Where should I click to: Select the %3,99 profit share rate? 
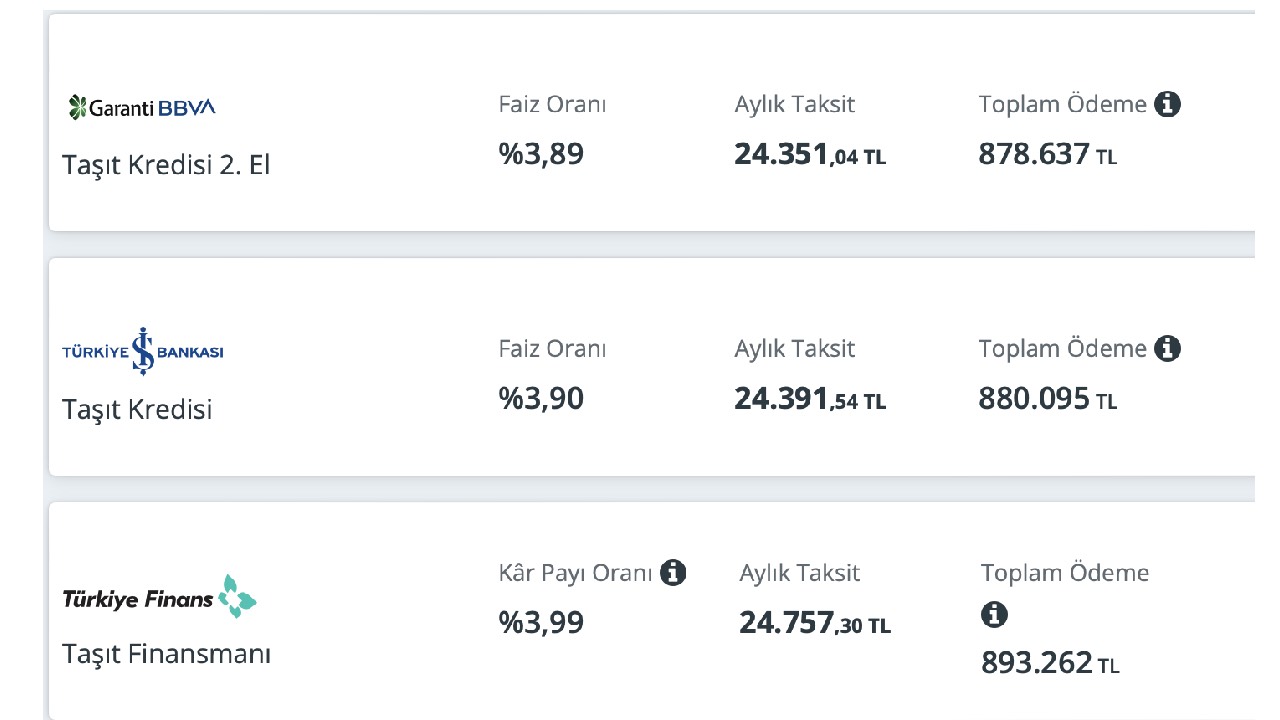coord(541,622)
